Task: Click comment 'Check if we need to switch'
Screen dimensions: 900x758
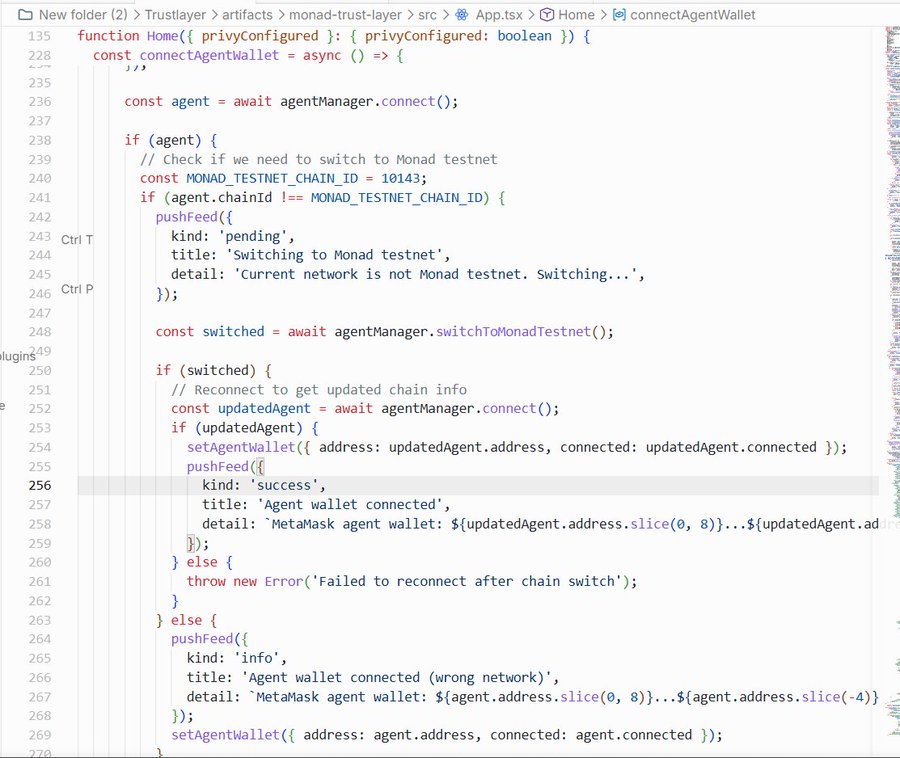Action: (319, 160)
